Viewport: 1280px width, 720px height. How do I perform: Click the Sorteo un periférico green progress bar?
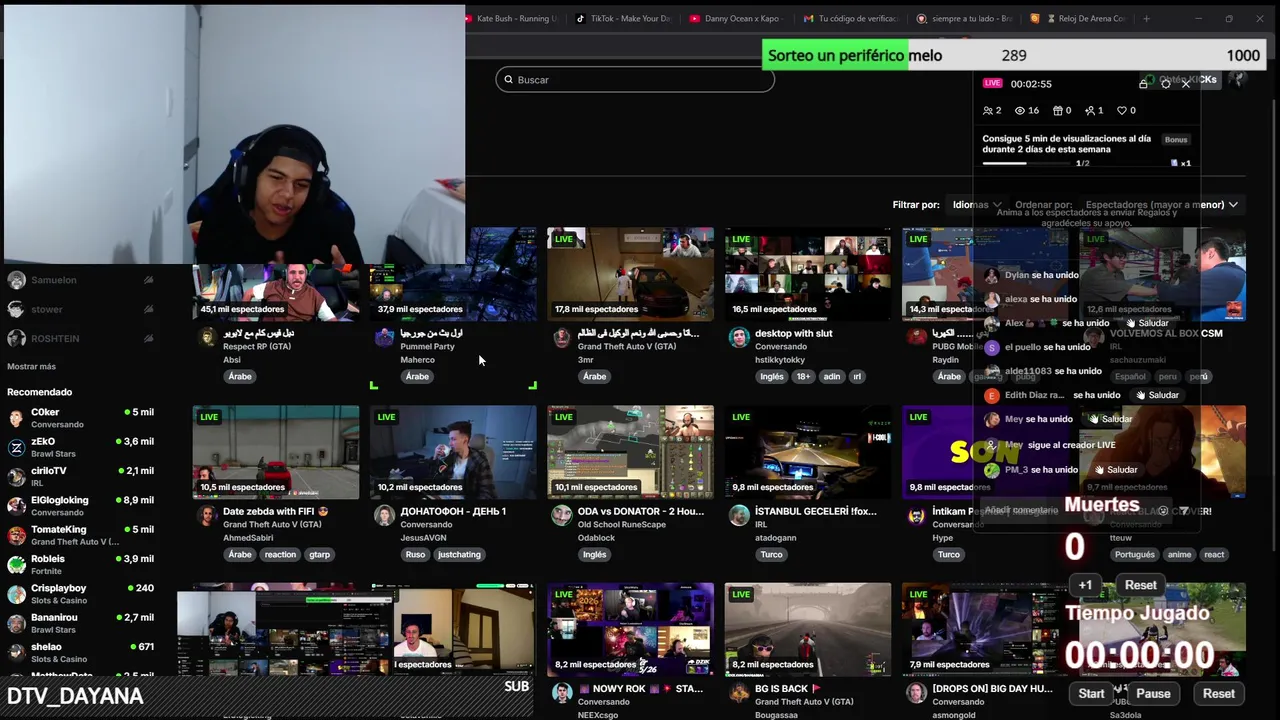835,55
